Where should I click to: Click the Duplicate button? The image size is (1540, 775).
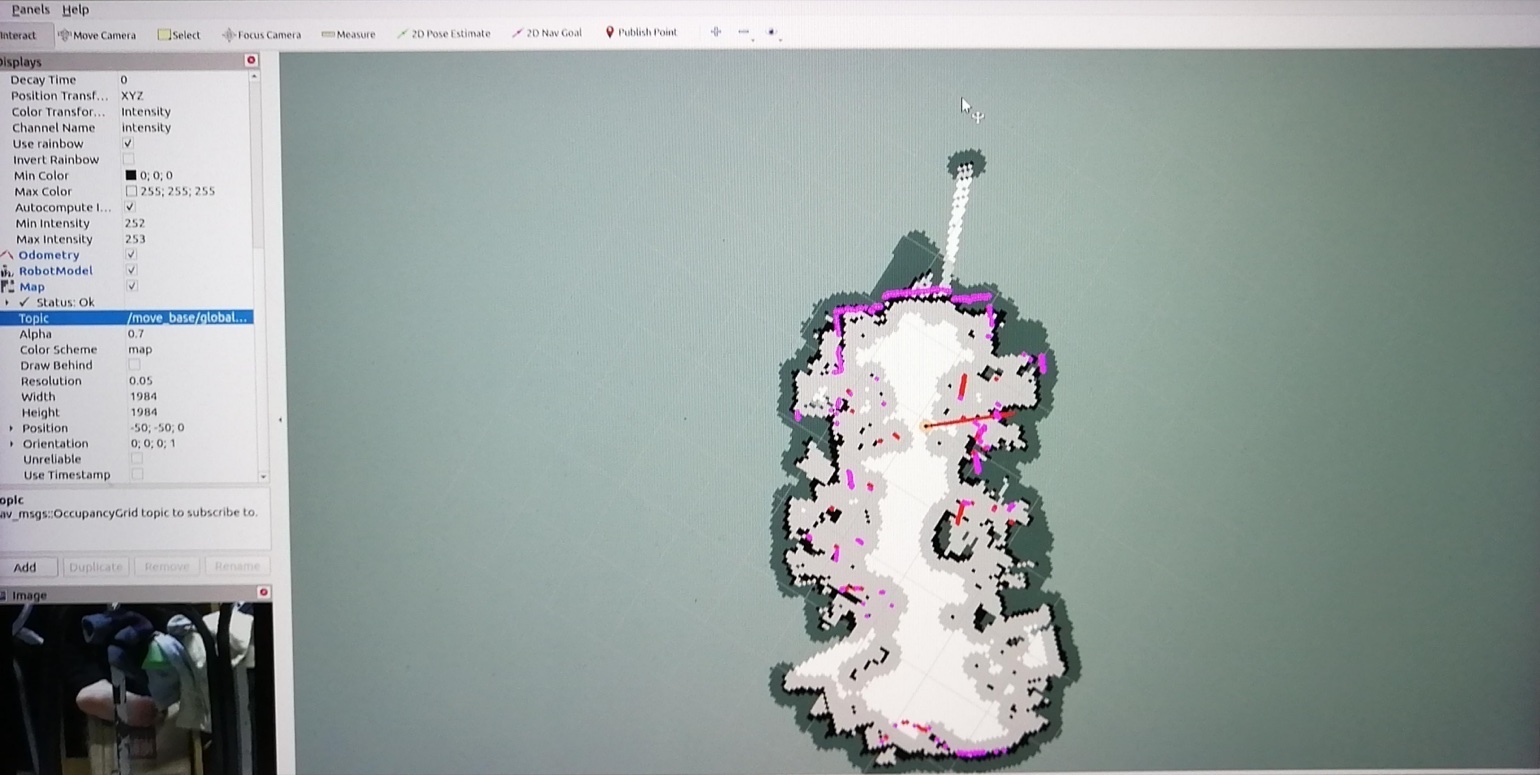coord(96,567)
